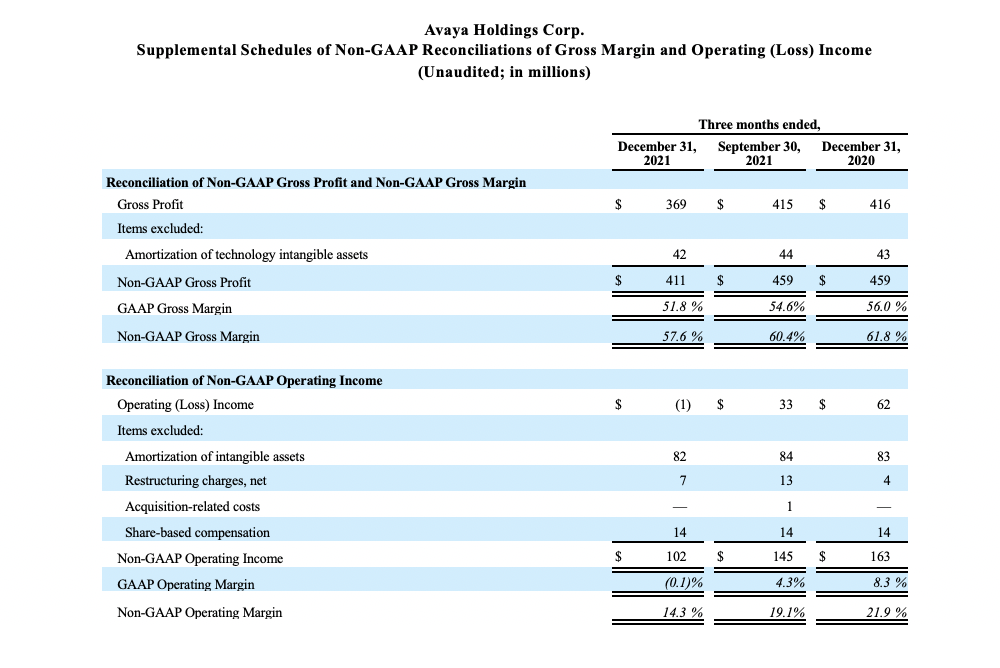Click the 'Restructuring charges, net' label

[195, 481]
